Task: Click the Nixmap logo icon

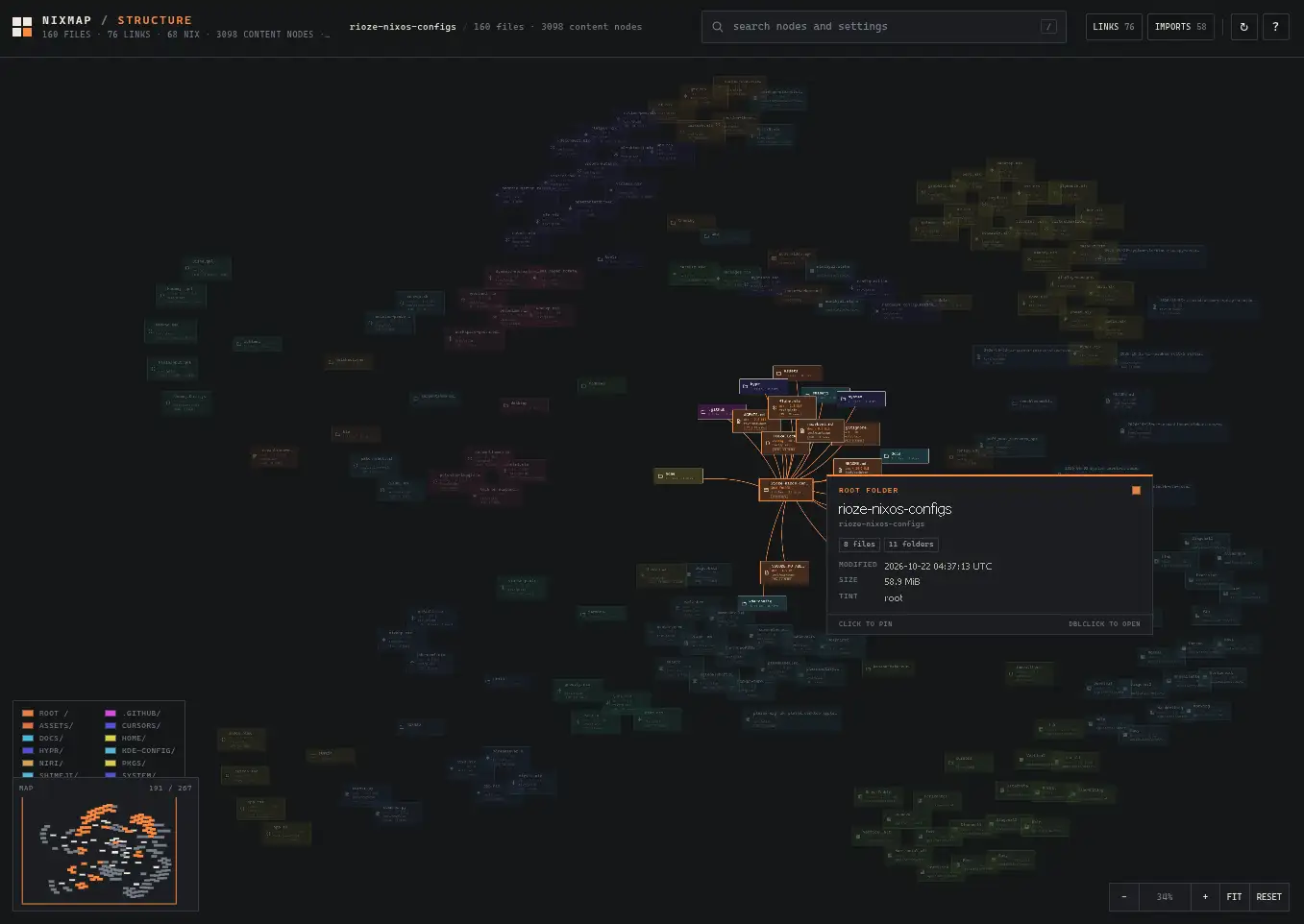Action: 22,27
